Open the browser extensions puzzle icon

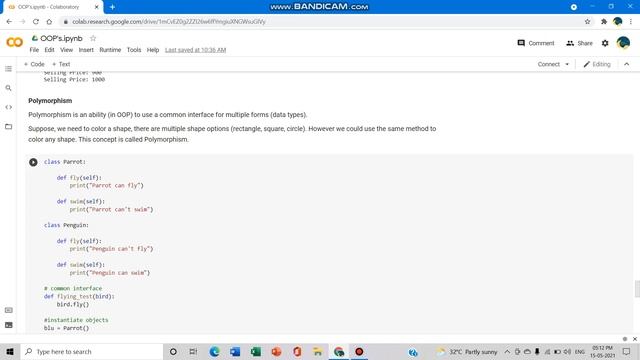click(604, 22)
